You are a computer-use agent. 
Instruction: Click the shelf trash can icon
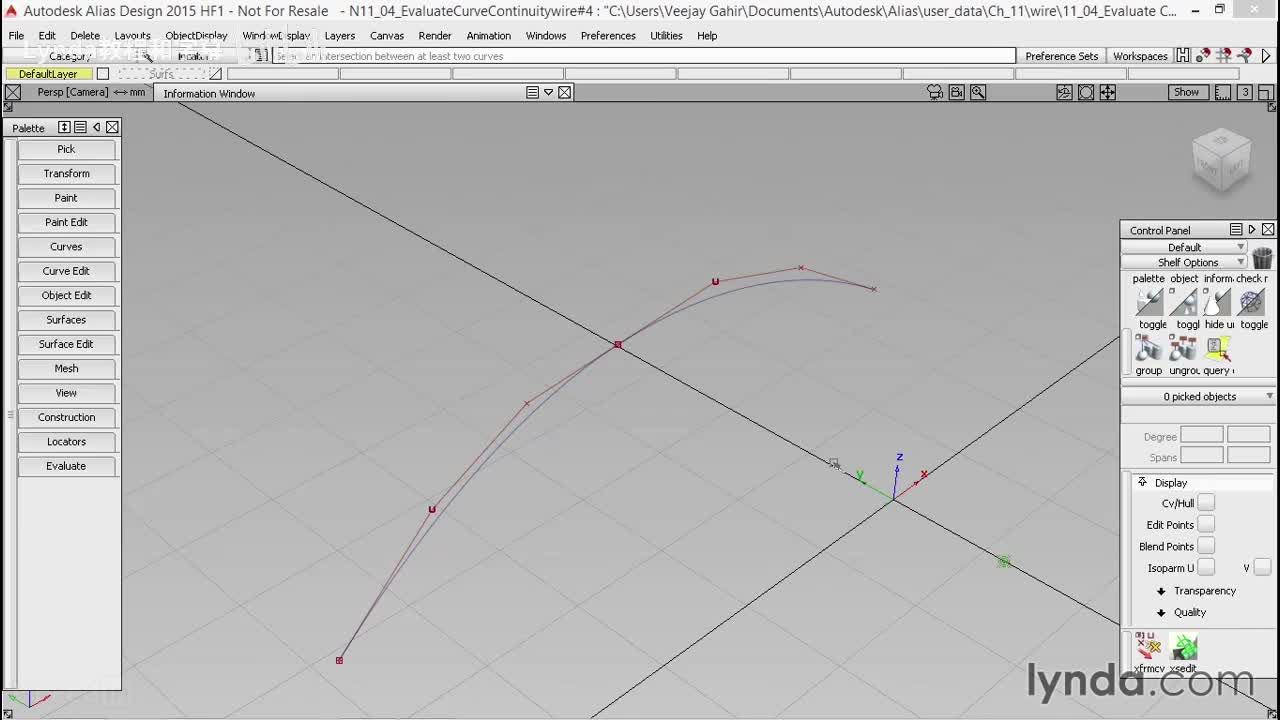1262,258
